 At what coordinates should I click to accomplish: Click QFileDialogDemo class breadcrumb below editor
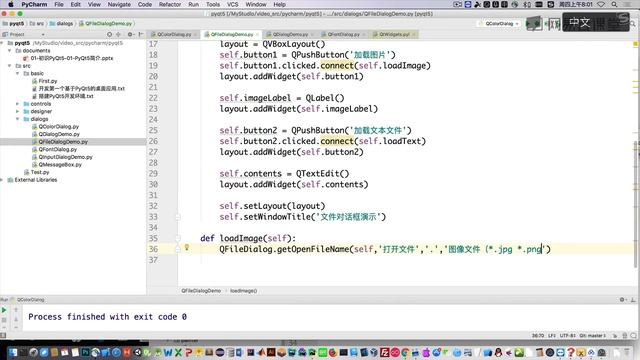(x=201, y=291)
